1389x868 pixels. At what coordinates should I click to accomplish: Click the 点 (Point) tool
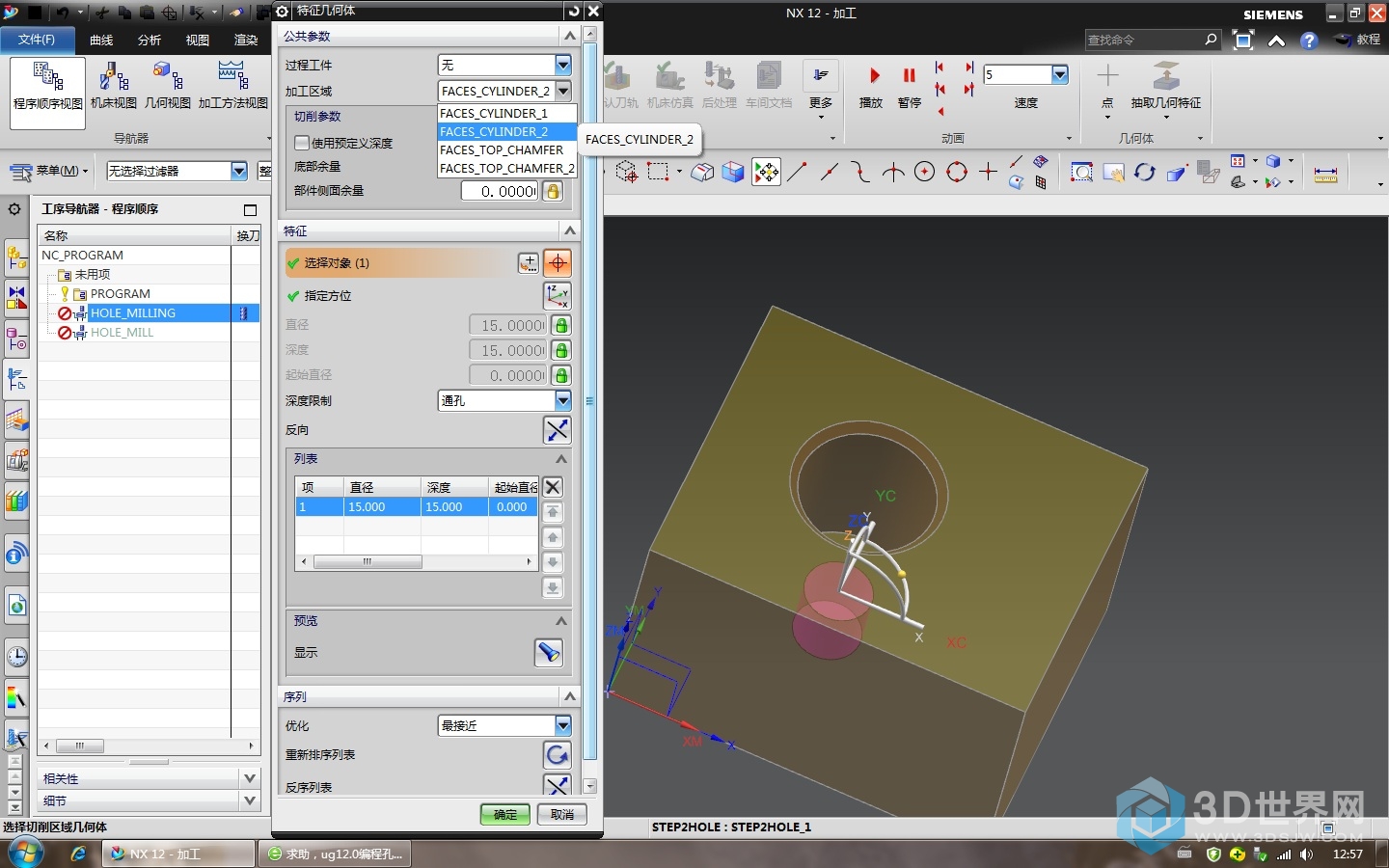tap(1107, 85)
